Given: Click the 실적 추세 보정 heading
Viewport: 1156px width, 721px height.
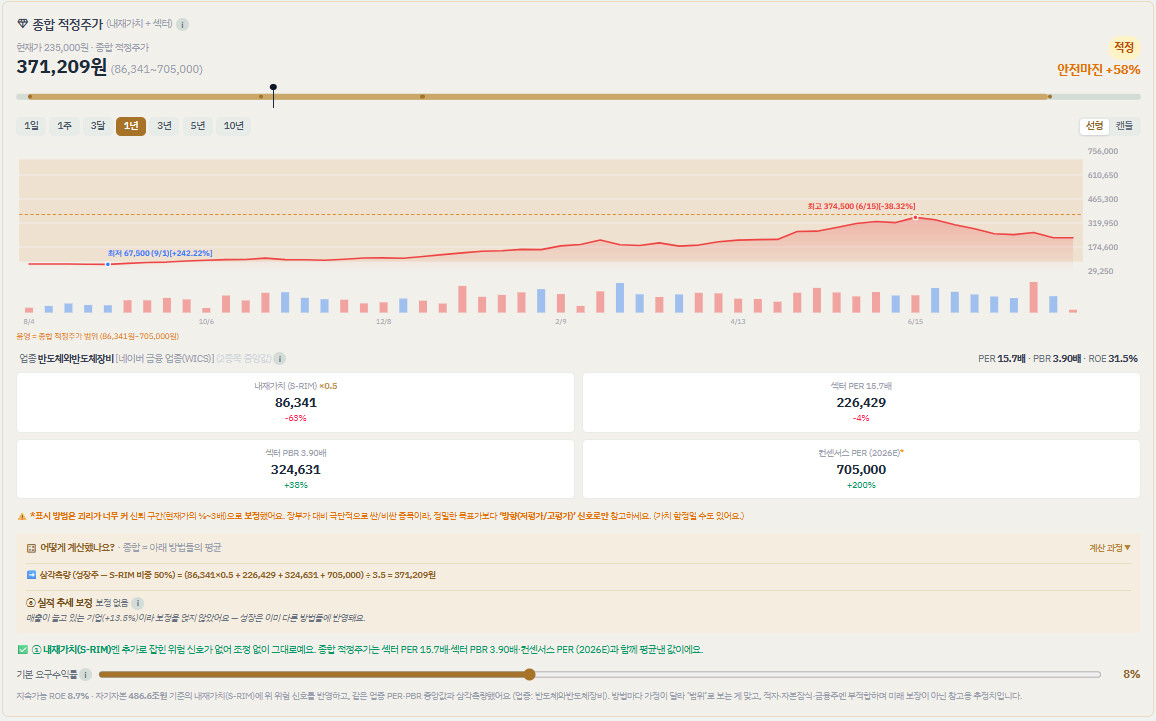Looking at the screenshot, I should [64, 603].
